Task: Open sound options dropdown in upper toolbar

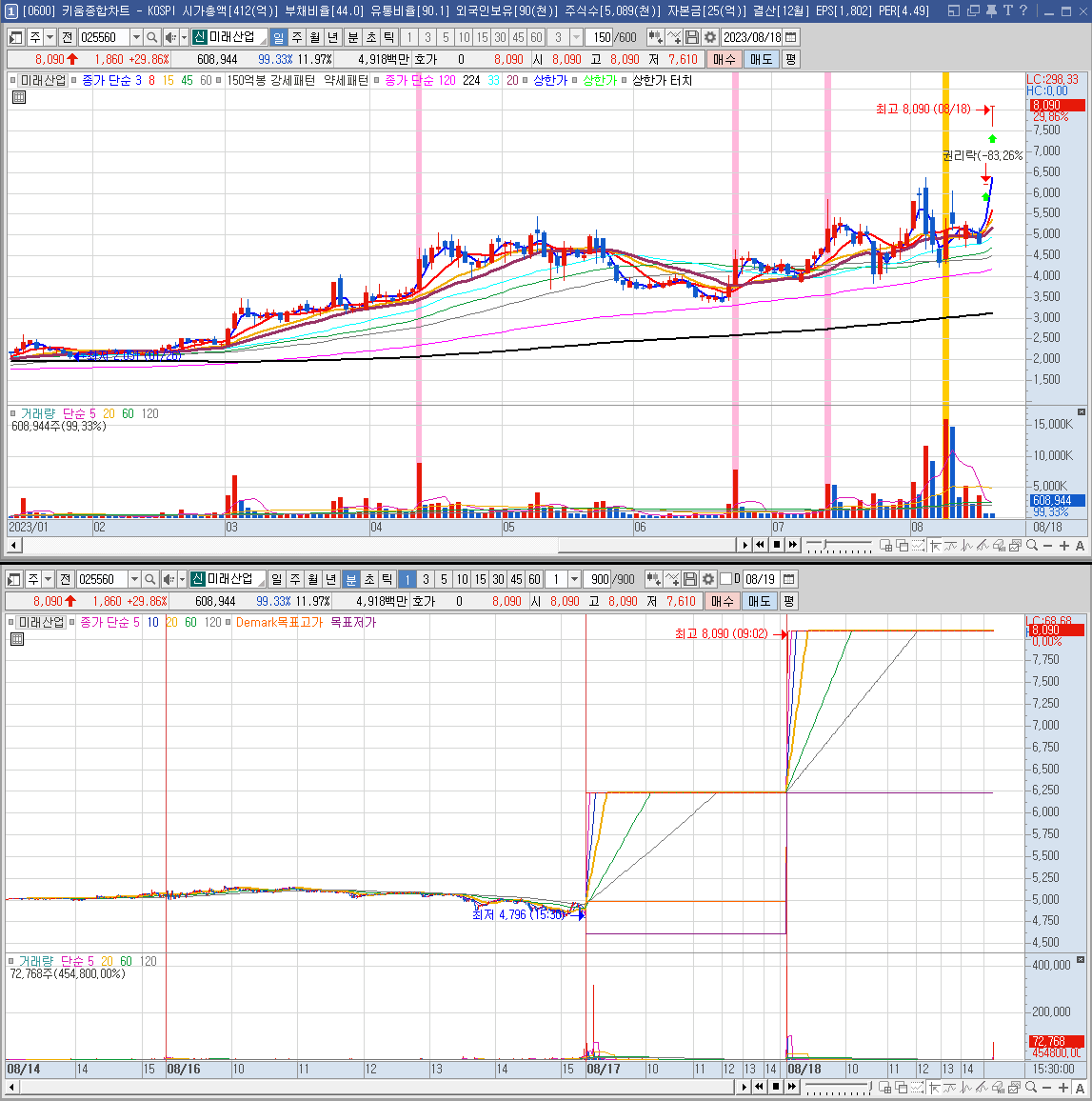Action: 184,37
